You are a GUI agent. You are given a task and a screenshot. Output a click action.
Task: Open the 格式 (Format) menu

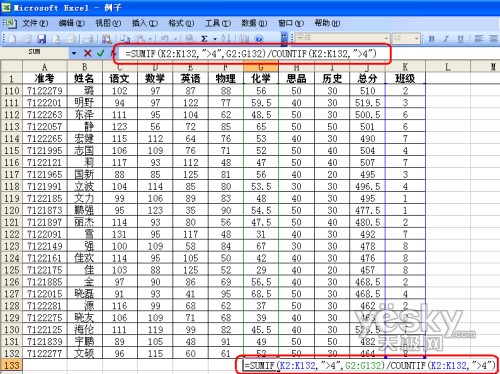[181, 23]
